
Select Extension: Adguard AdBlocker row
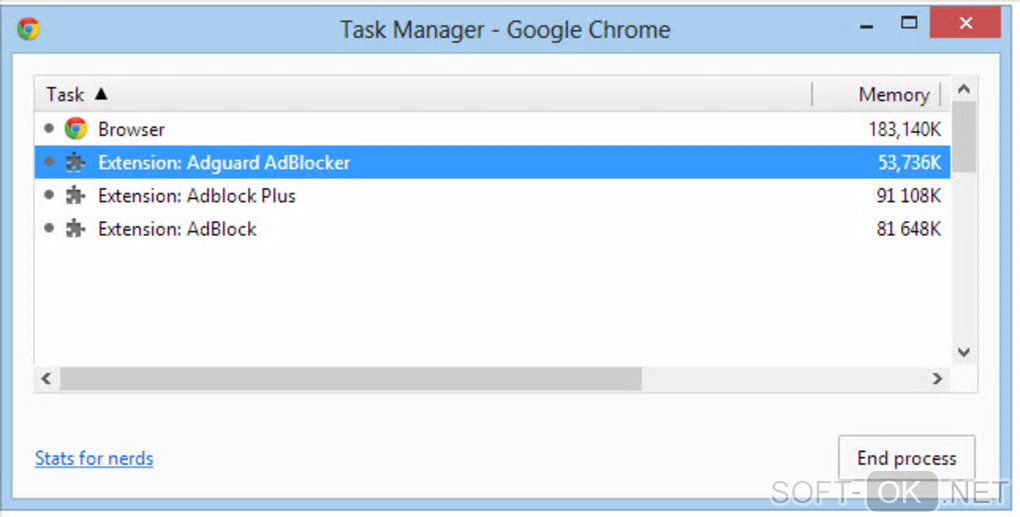coord(400,162)
